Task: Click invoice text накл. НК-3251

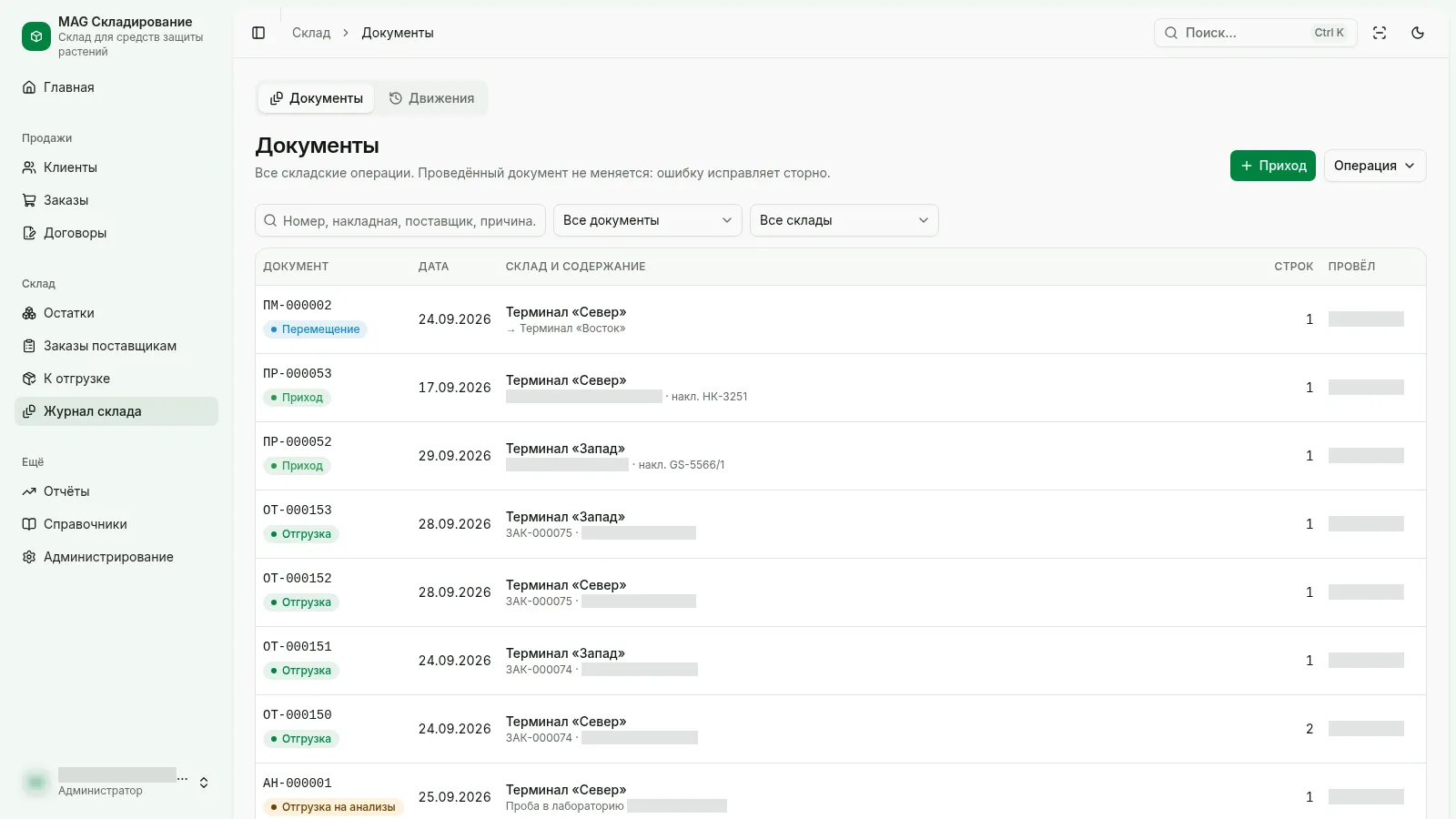Action: click(710, 397)
